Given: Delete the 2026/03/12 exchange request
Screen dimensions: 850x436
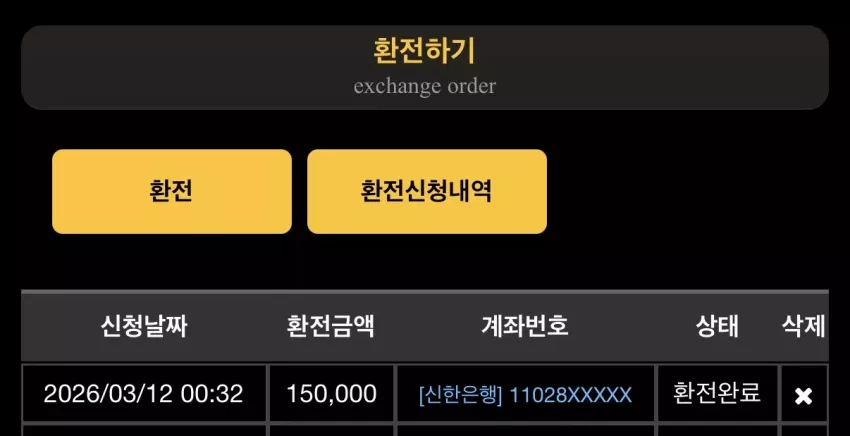Looking at the screenshot, I should point(803,396).
